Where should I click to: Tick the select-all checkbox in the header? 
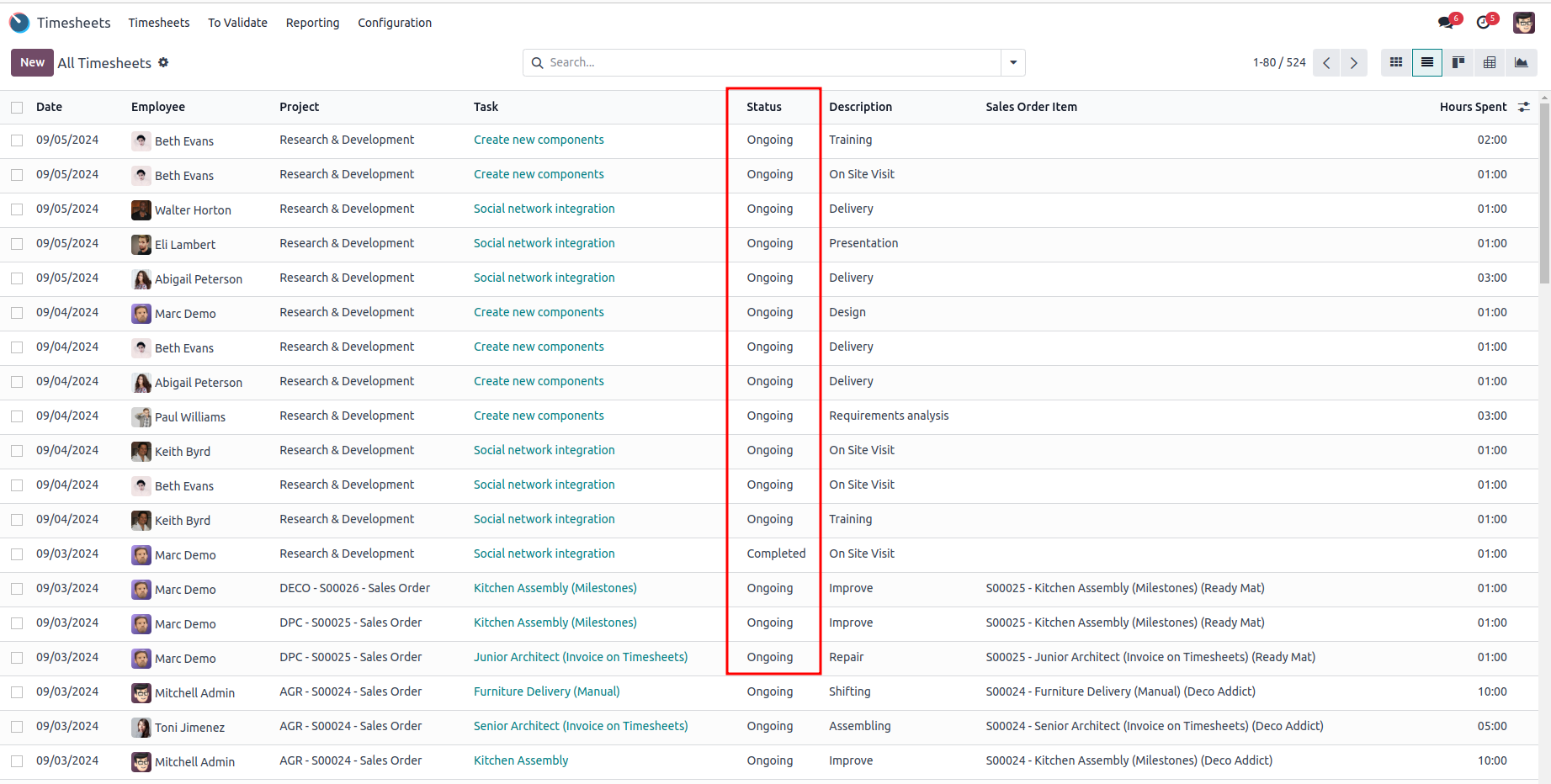pos(17,108)
